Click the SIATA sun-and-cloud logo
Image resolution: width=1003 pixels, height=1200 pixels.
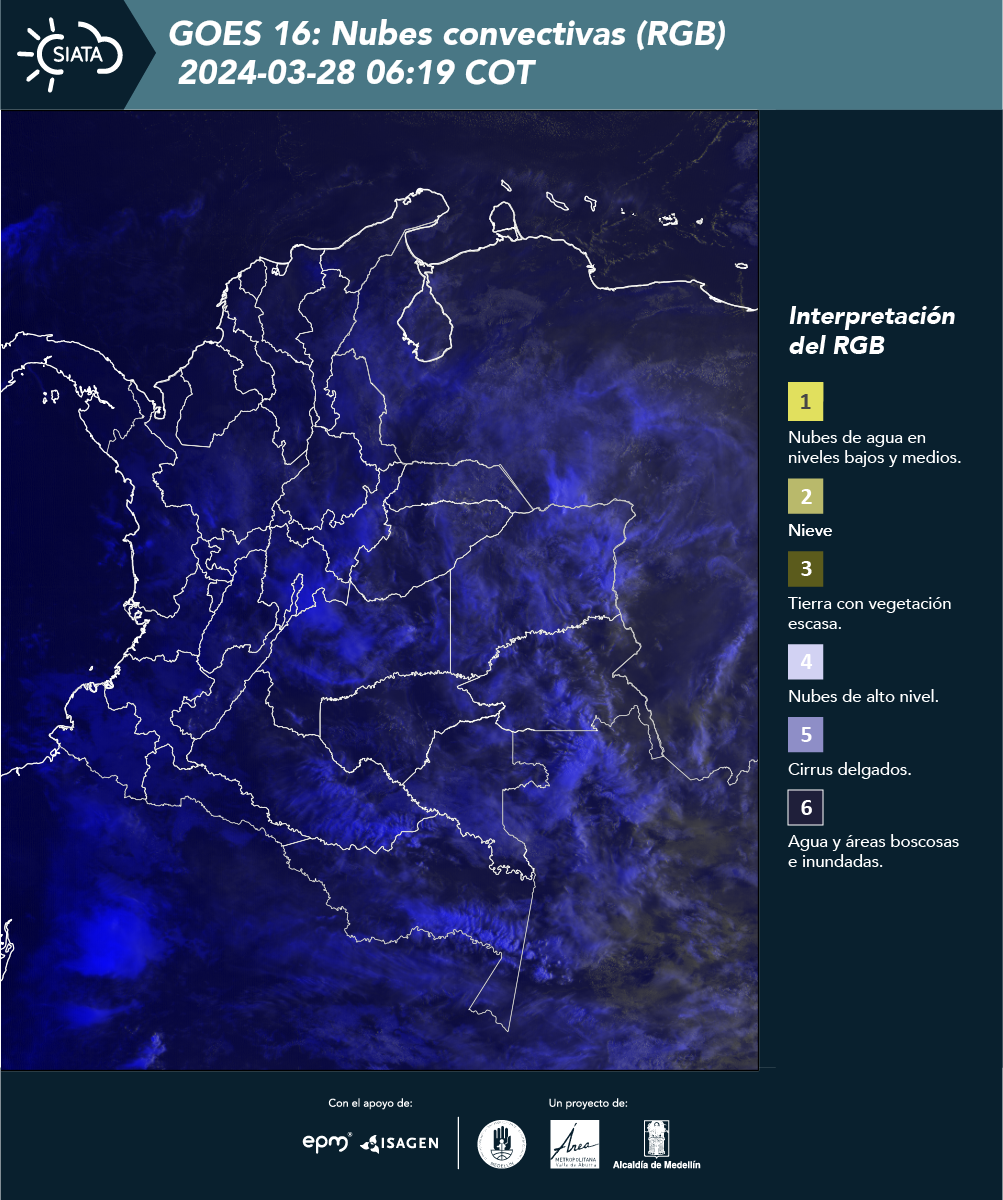[x=70, y=54]
